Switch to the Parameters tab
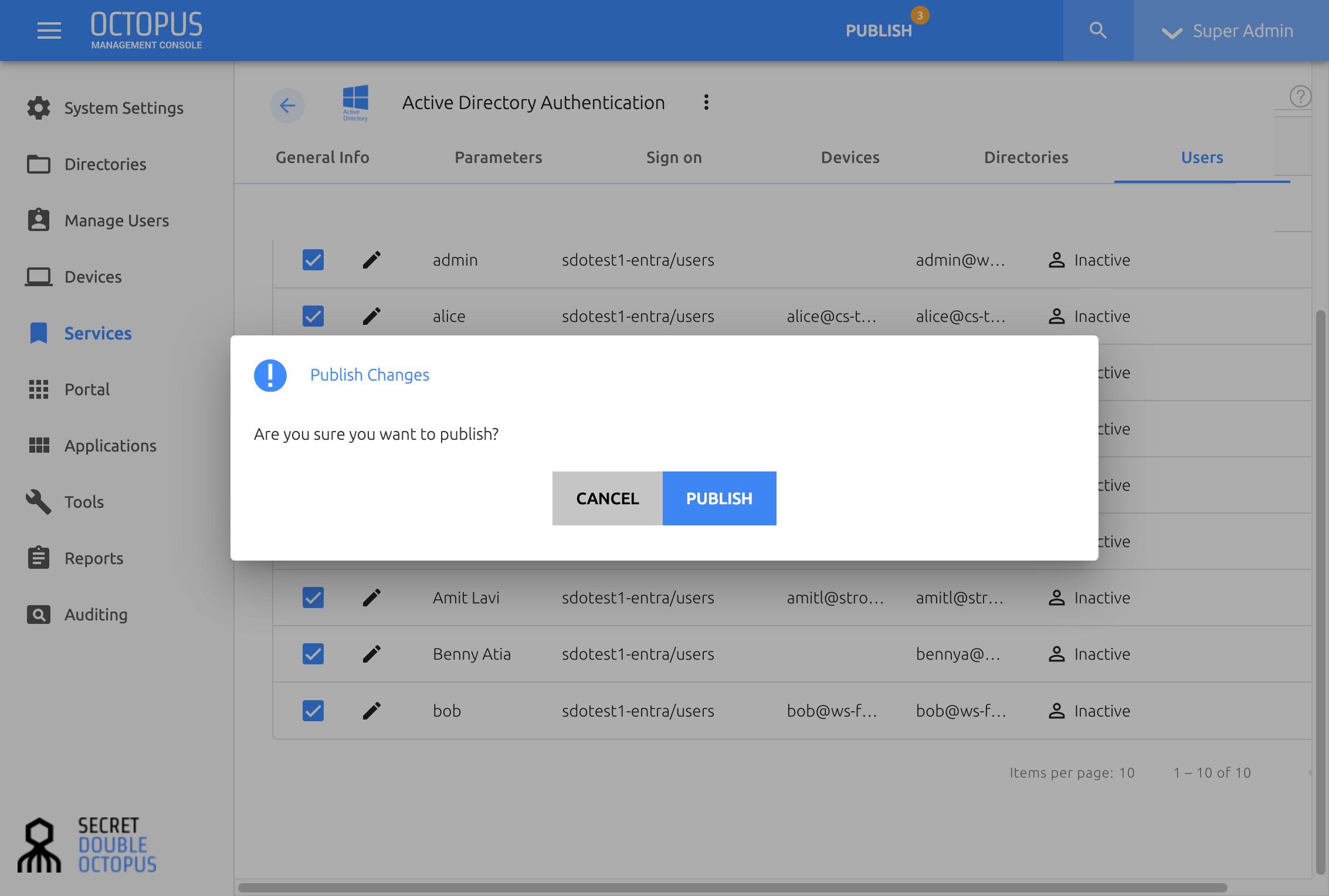This screenshot has height=896, width=1329. 499,157
